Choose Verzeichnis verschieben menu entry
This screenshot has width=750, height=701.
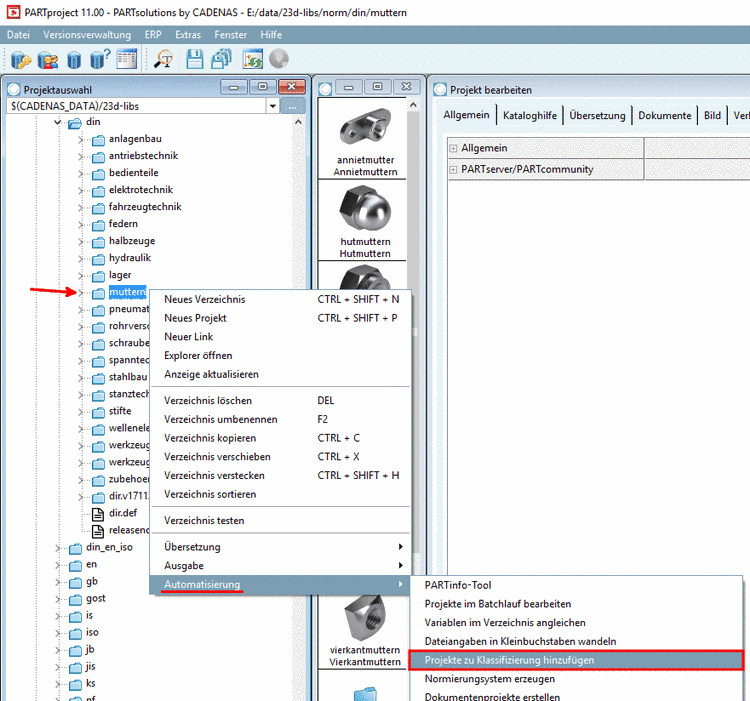(281, 456)
